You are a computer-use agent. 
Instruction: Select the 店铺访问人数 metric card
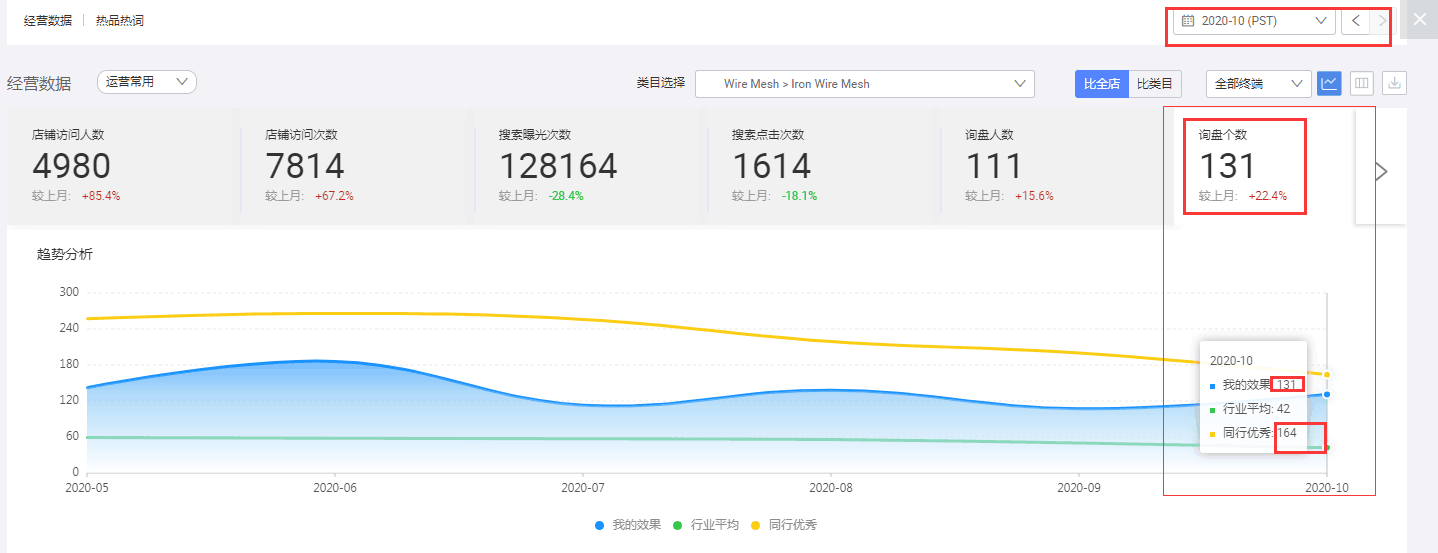pyautogui.click(x=120, y=165)
